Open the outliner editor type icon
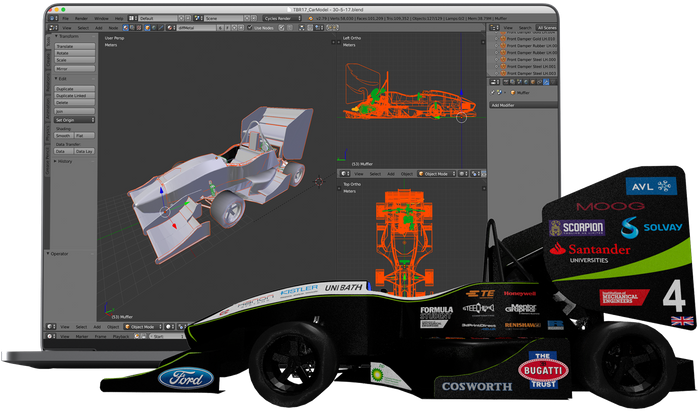This screenshot has height=412, width=699. click(x=494, y=28)
